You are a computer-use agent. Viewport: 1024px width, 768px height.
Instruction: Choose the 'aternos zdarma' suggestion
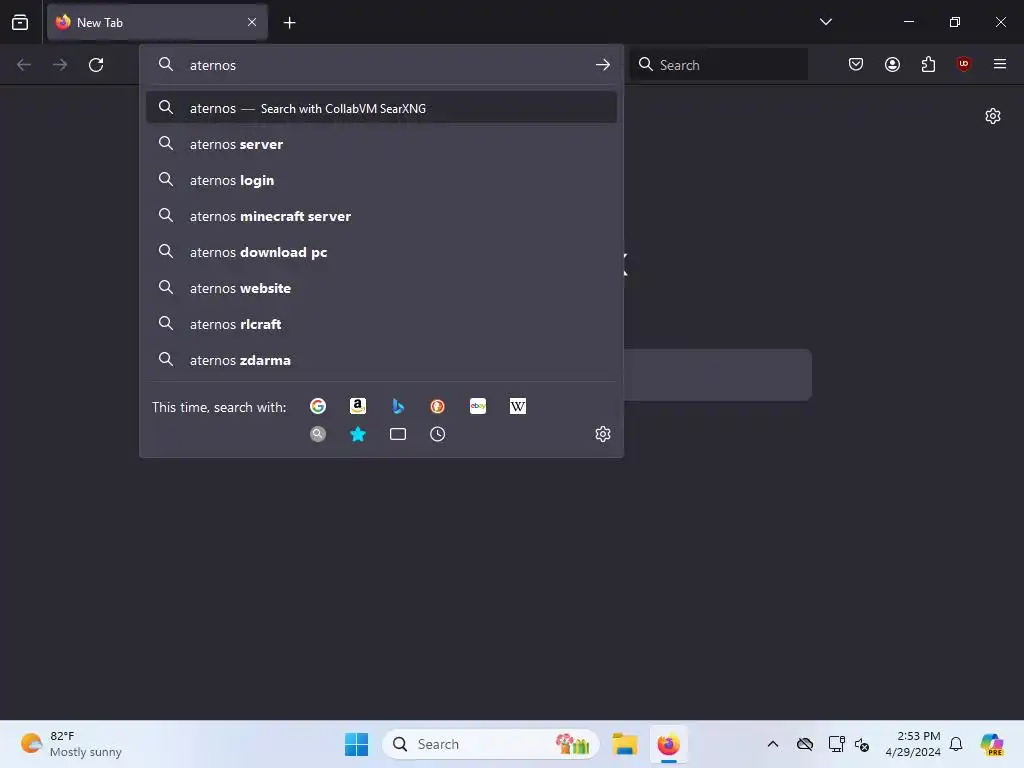pyautogui.click(x=381, y=359)
